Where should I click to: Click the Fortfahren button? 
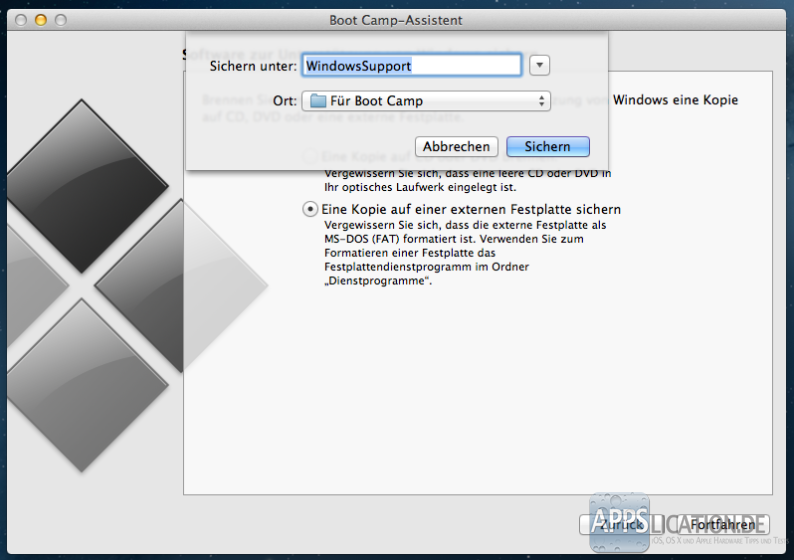[x=723, y=525]
